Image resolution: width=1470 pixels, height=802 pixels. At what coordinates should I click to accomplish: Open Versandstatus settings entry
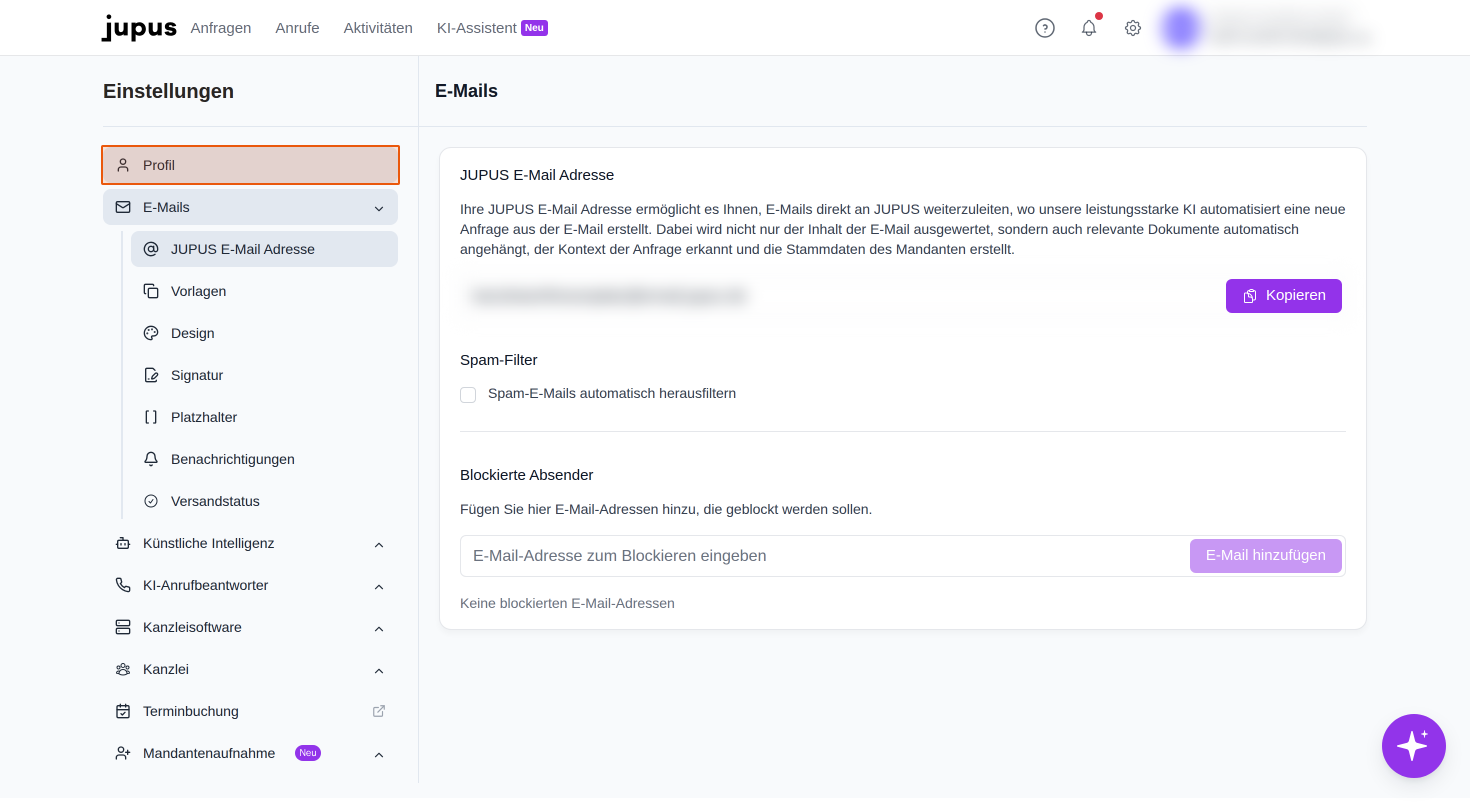(x=264, y=501)
